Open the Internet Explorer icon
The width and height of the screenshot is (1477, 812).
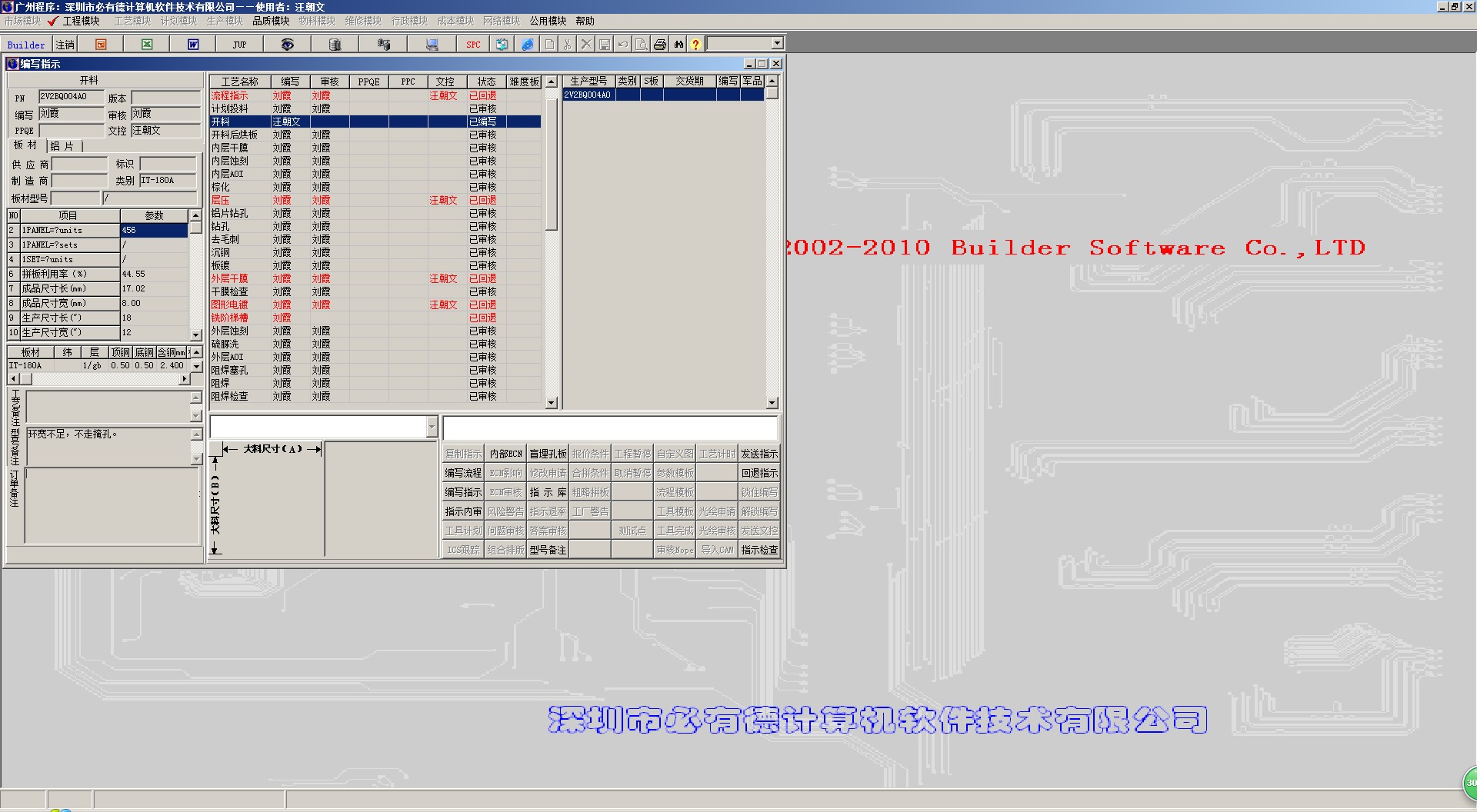coord(527,45)
